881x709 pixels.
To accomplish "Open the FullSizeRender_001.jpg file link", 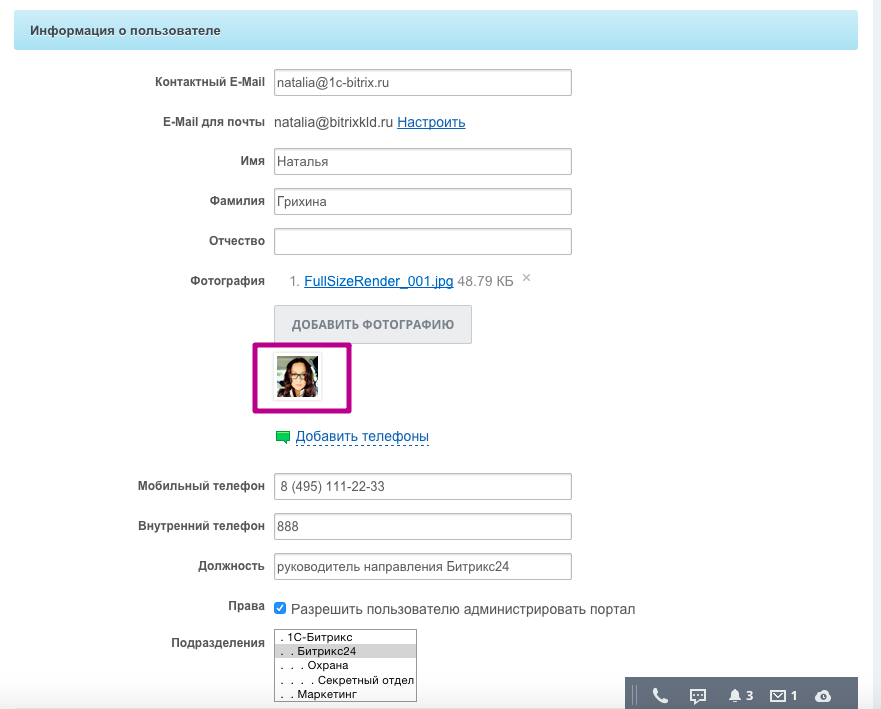I will pos(379,281).
